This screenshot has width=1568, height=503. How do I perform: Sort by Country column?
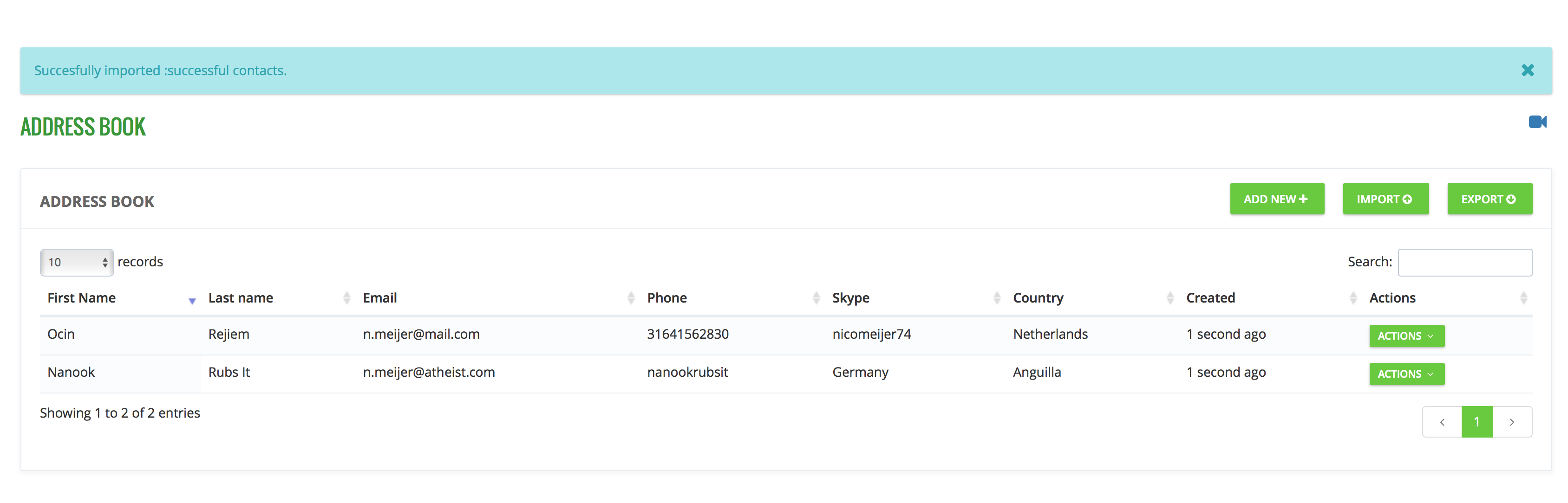pos(1092,298)
